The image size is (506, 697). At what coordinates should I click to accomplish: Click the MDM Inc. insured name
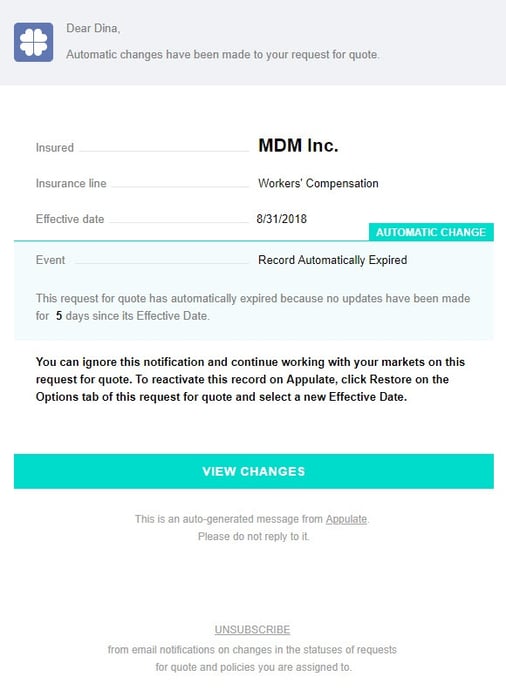pyautogui.click(x=298, y=145)
